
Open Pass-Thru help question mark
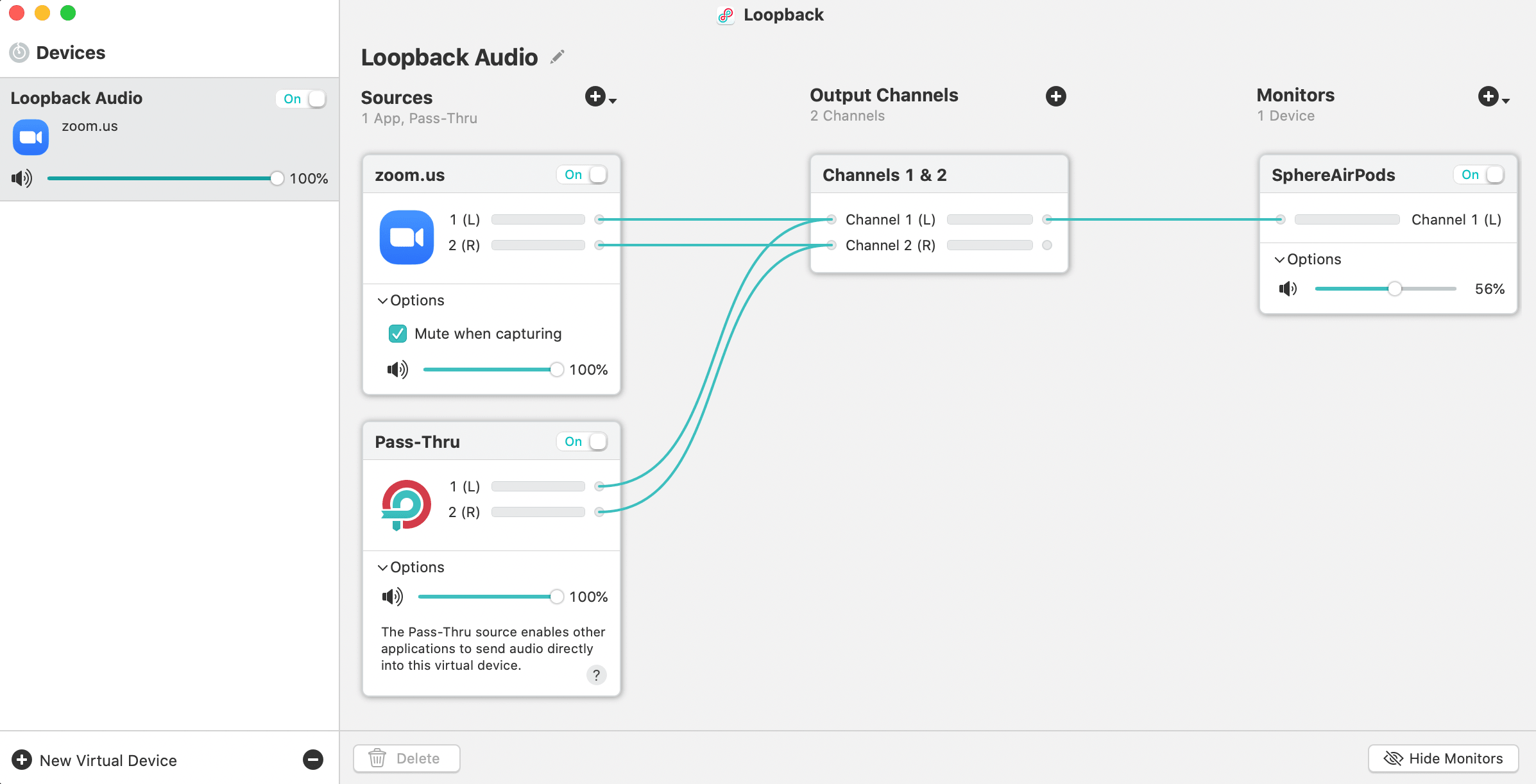pos(597,675)
